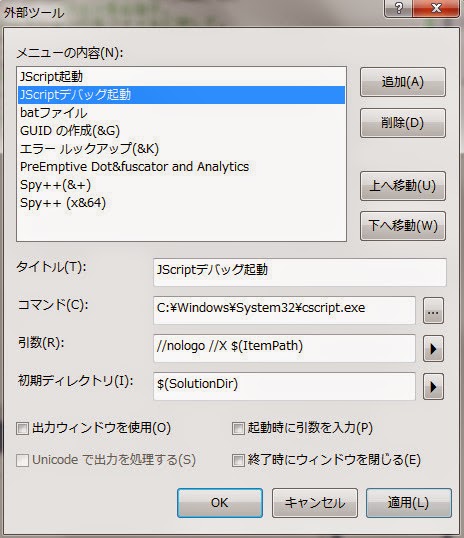Open the browse button next to コマンド field
Screen dimensions: 464x538
pyautogui.click(x=433, y=311)
